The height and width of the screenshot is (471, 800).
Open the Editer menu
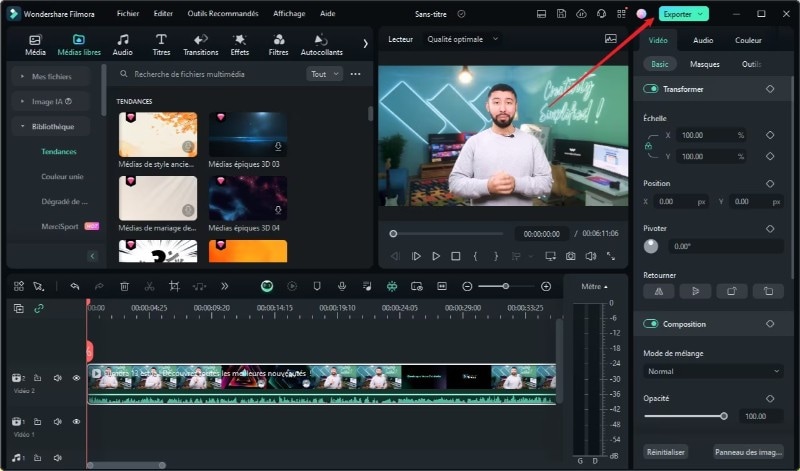click(163, 14)
